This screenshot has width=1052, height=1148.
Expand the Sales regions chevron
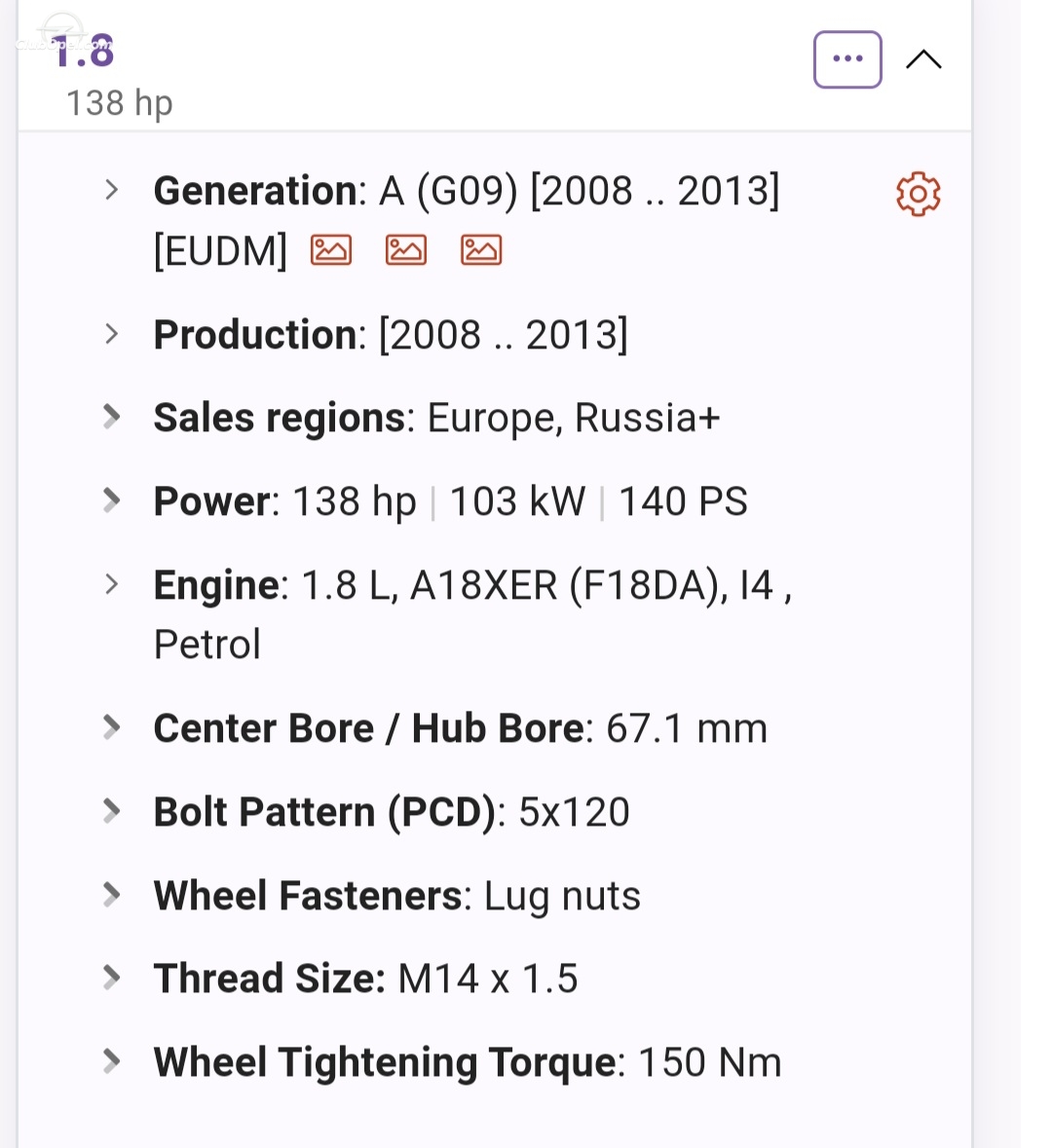[111, 417]
